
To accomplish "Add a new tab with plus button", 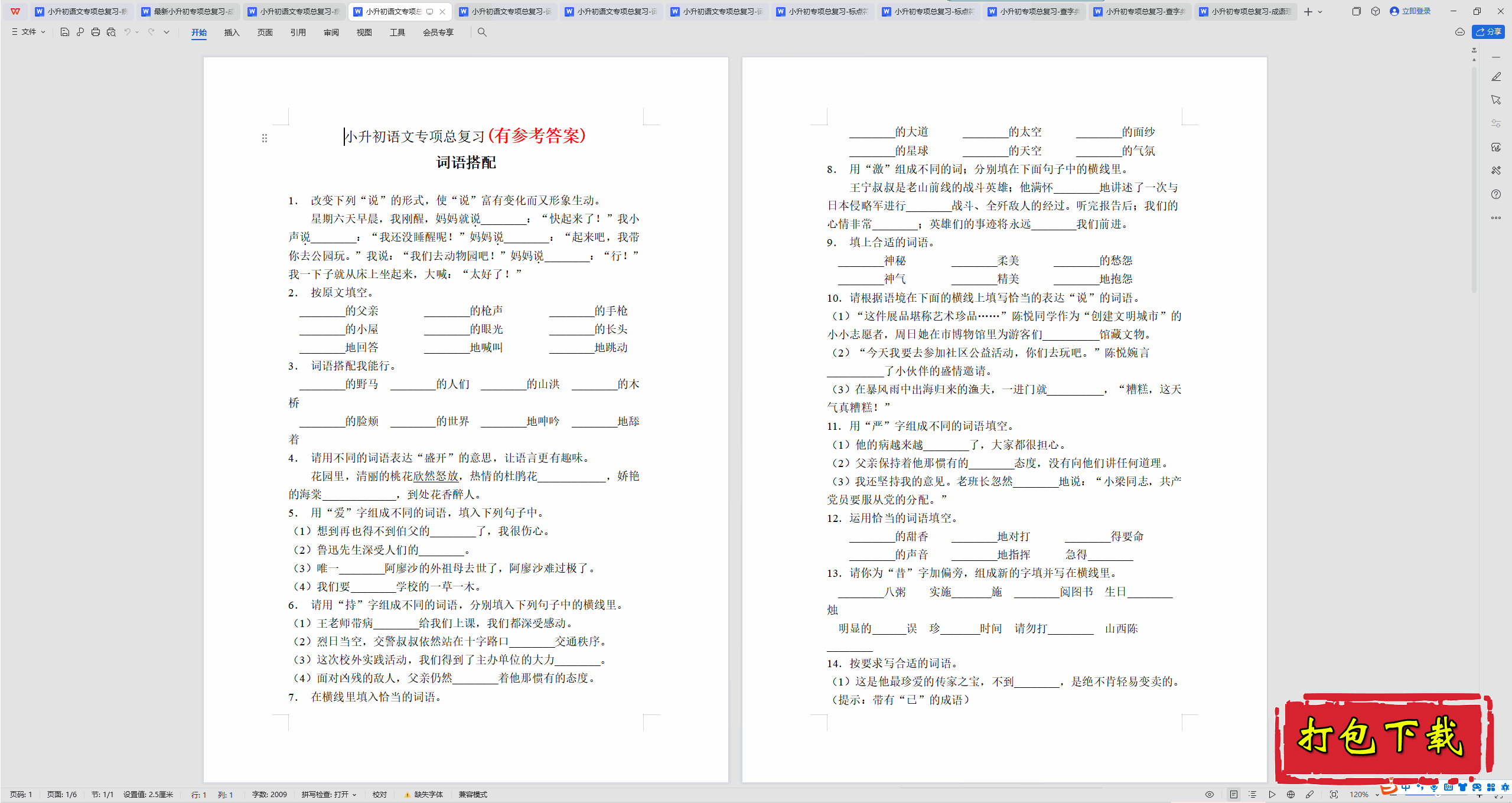I will [1308, 12].
